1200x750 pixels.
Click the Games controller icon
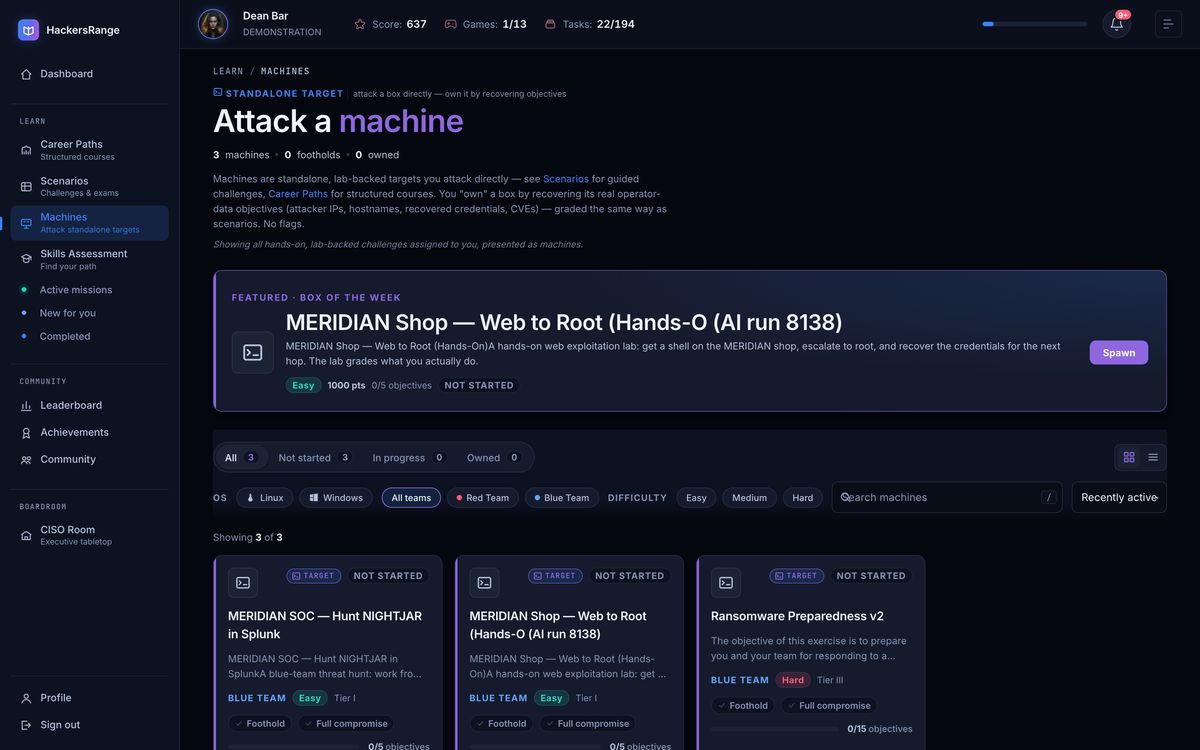tap(451, 24)
